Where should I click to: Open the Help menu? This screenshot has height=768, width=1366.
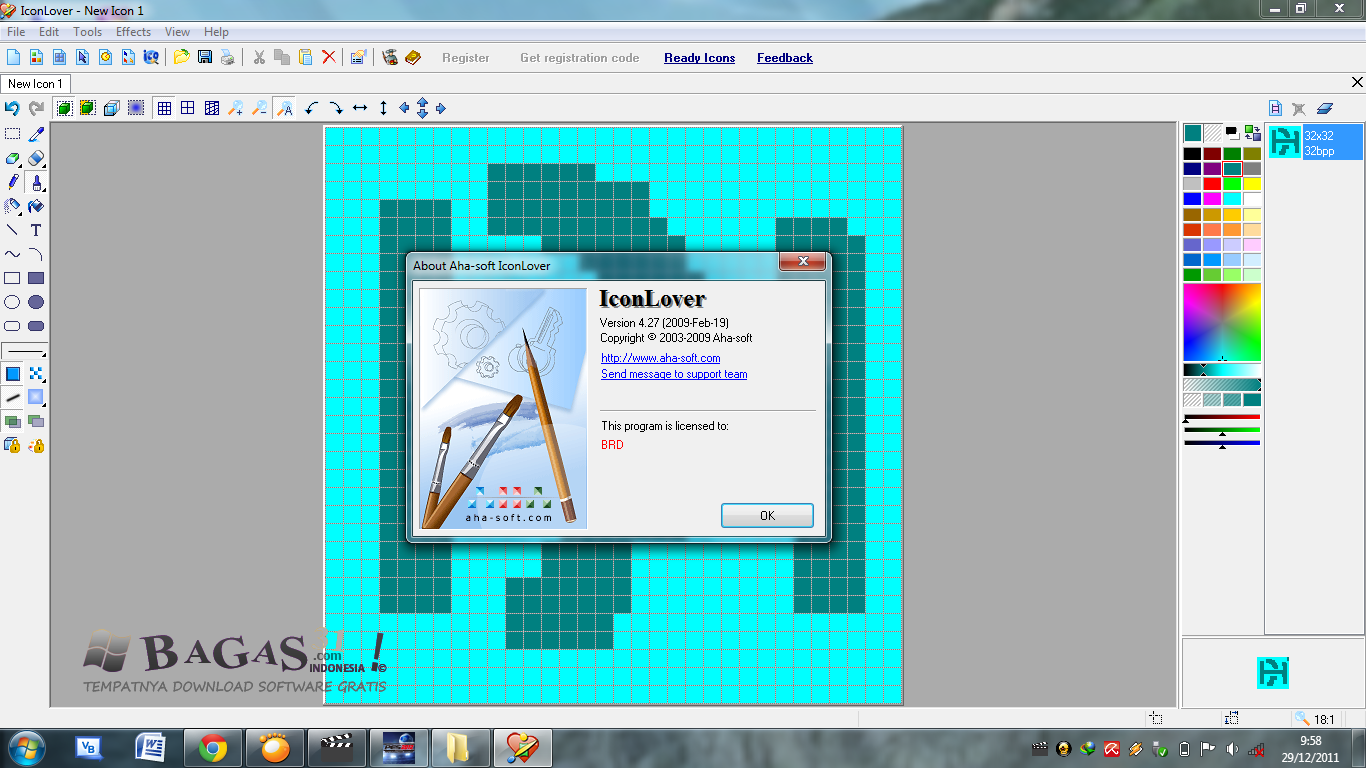click(216, 32)
